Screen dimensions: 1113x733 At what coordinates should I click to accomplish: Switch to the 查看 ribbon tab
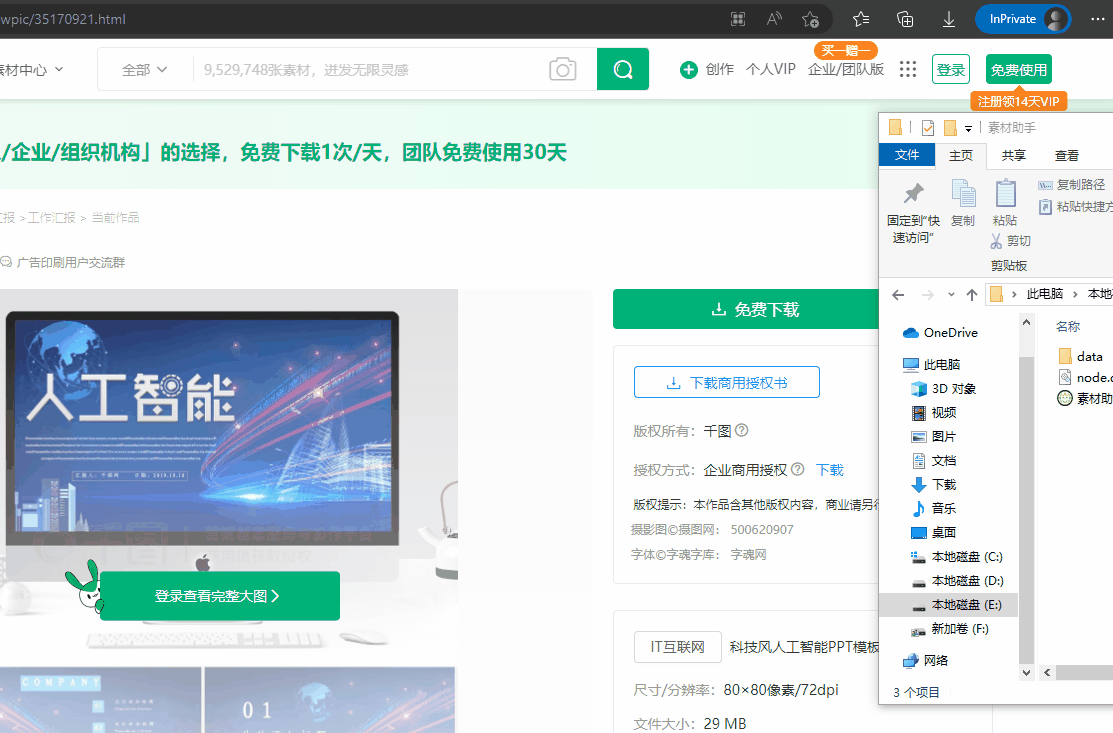point(1066,155)
